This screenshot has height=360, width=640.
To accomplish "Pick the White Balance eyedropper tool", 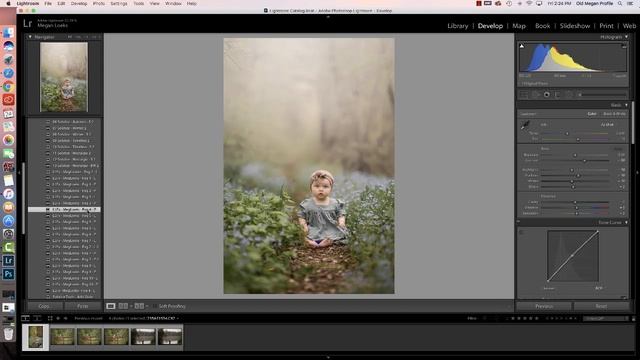I will coord(525,125).
